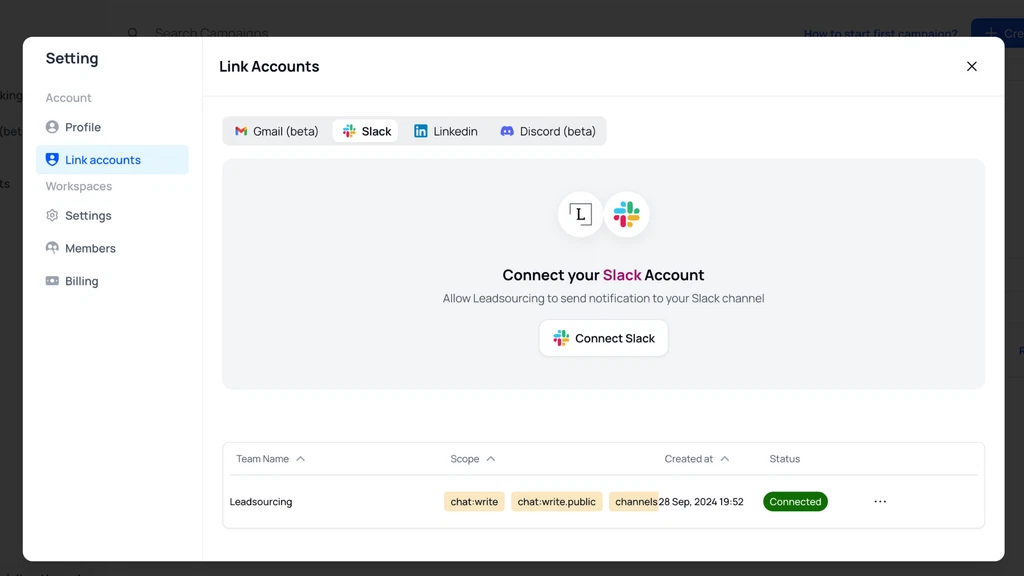Click the Profile user icon in sidebar
Viewport: 1024px width, 576px height.
click(52, 127)
